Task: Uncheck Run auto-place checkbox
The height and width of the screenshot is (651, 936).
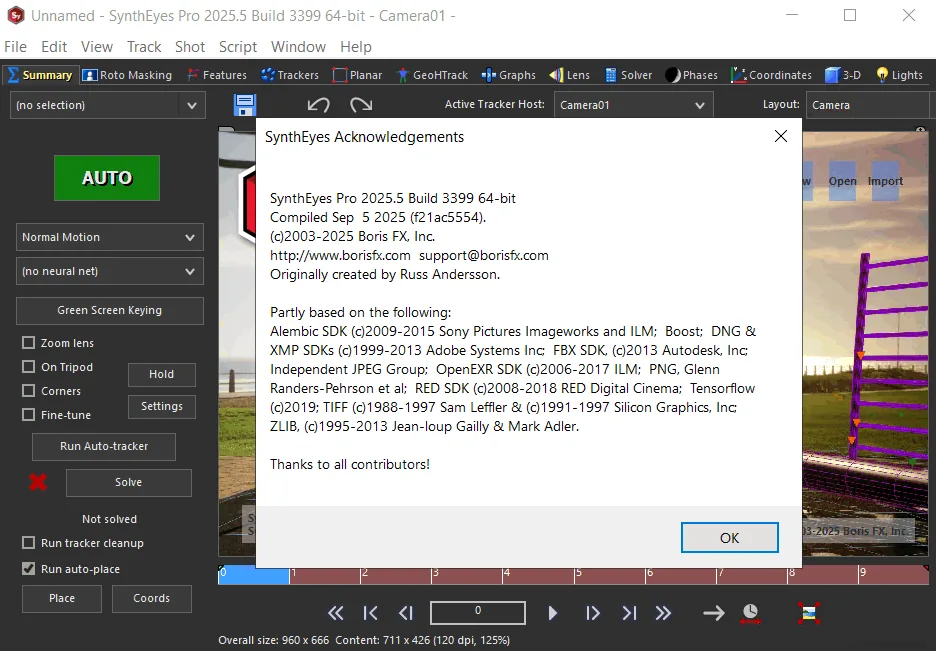Action: 28,569
